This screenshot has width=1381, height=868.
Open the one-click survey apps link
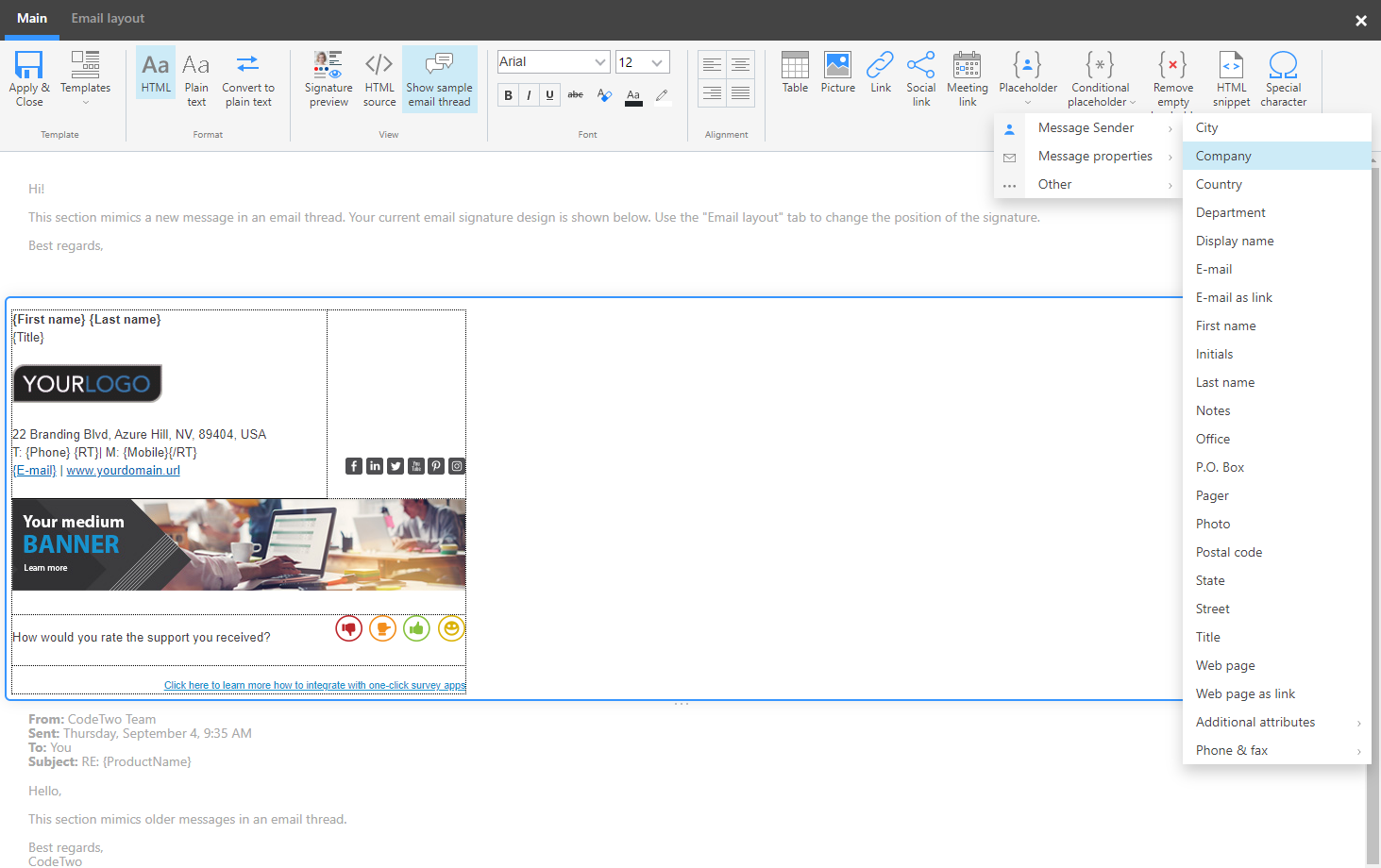click(314, 685)
